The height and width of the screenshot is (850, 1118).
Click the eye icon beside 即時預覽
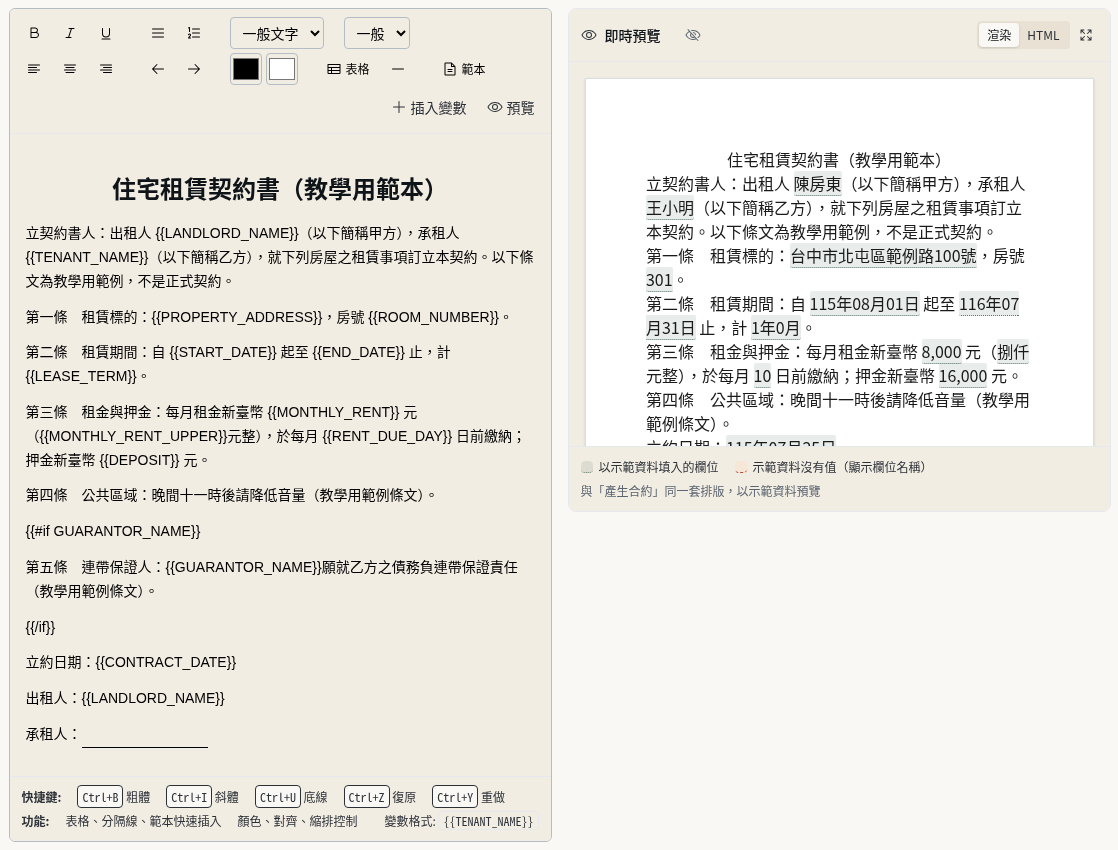click(x=589, y=35)
